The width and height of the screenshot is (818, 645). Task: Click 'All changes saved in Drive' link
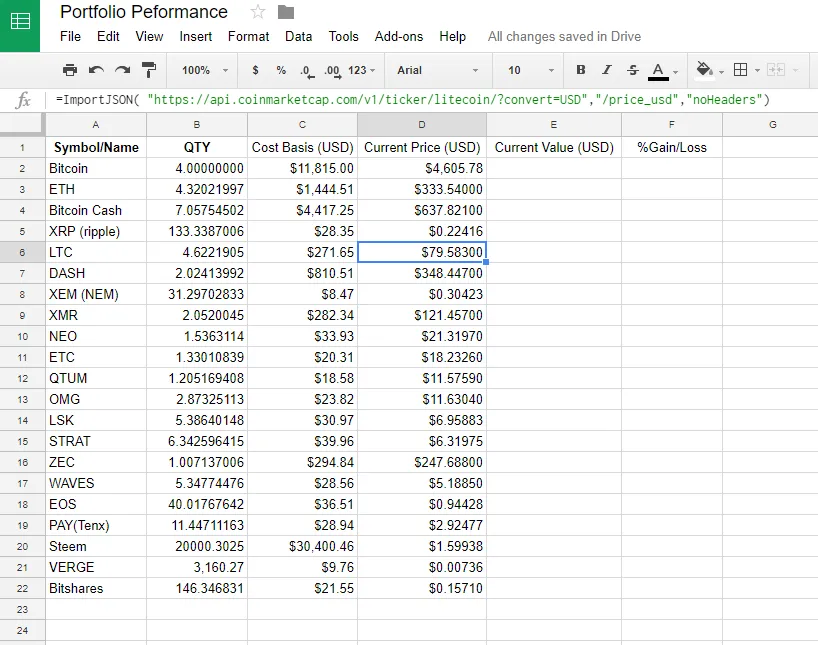pyautogui.click(x=564, y=37)
